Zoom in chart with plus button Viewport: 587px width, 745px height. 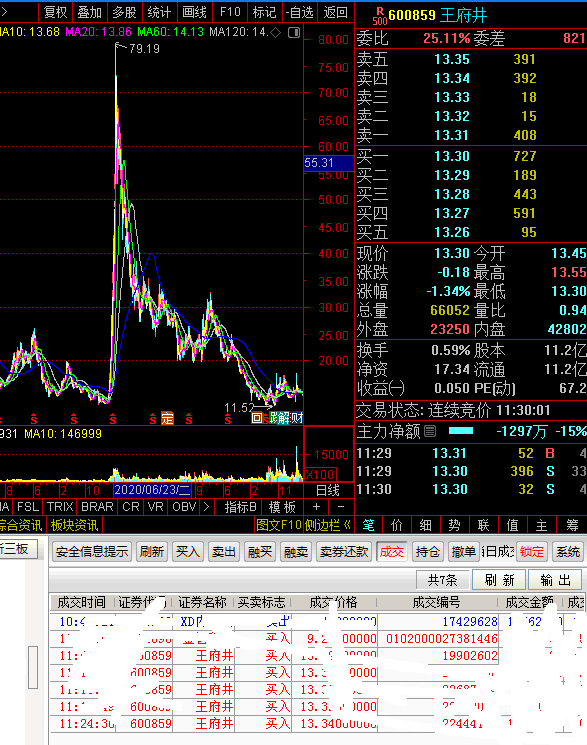[x=317, y=507]
